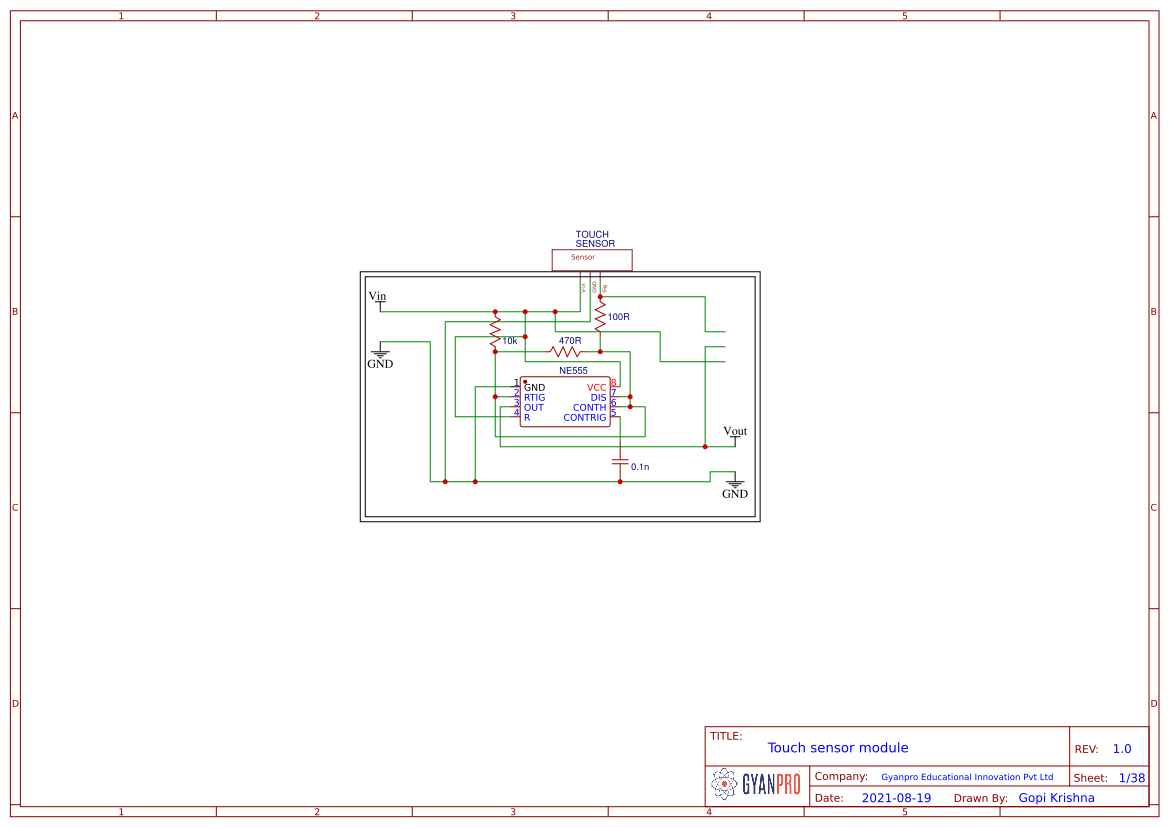Click the 'Touch sensor module' title text
Screen dimensions: 1169x827
coord(838,748)
